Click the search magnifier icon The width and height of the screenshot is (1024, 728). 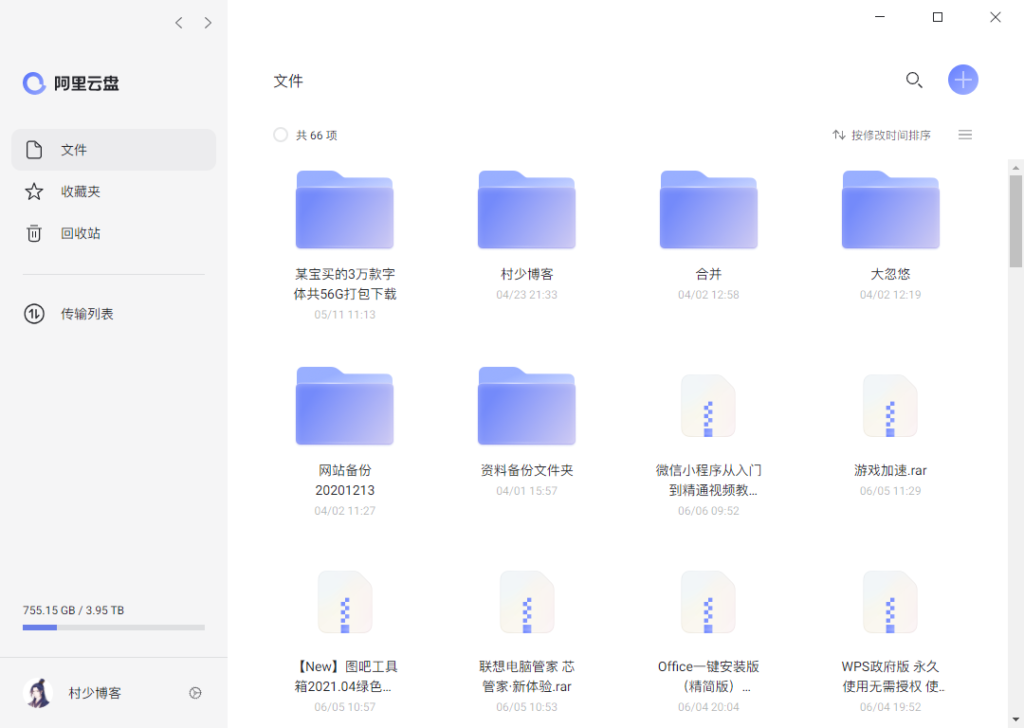(914, 80)
